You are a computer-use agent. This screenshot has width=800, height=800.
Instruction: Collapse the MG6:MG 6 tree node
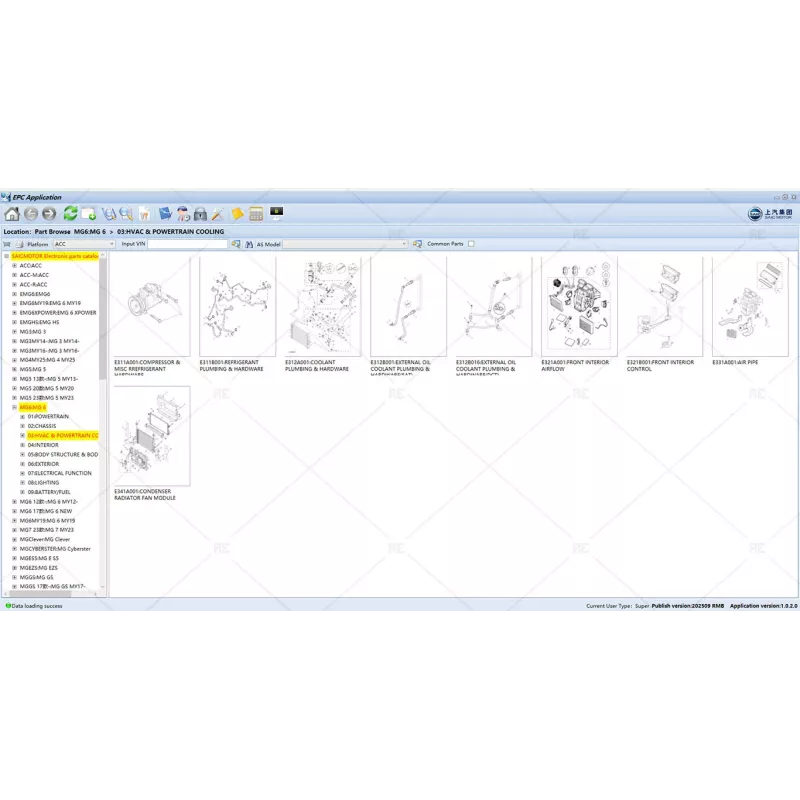(x=14, y=407)
